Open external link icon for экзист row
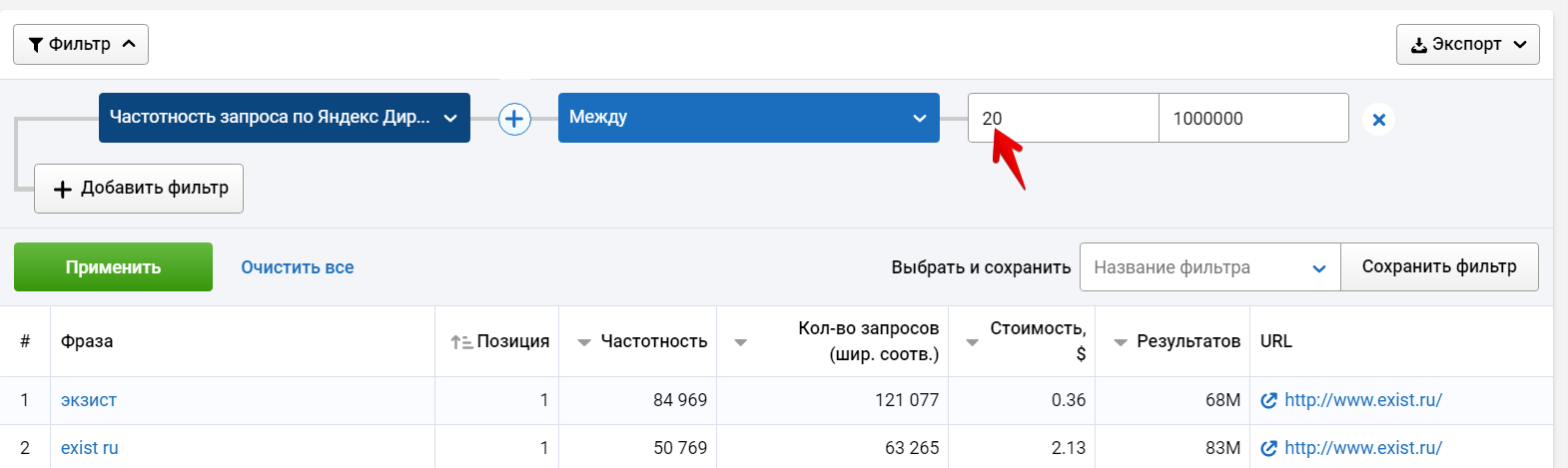Screen dimensions: 1568x468 [1269, 400]
